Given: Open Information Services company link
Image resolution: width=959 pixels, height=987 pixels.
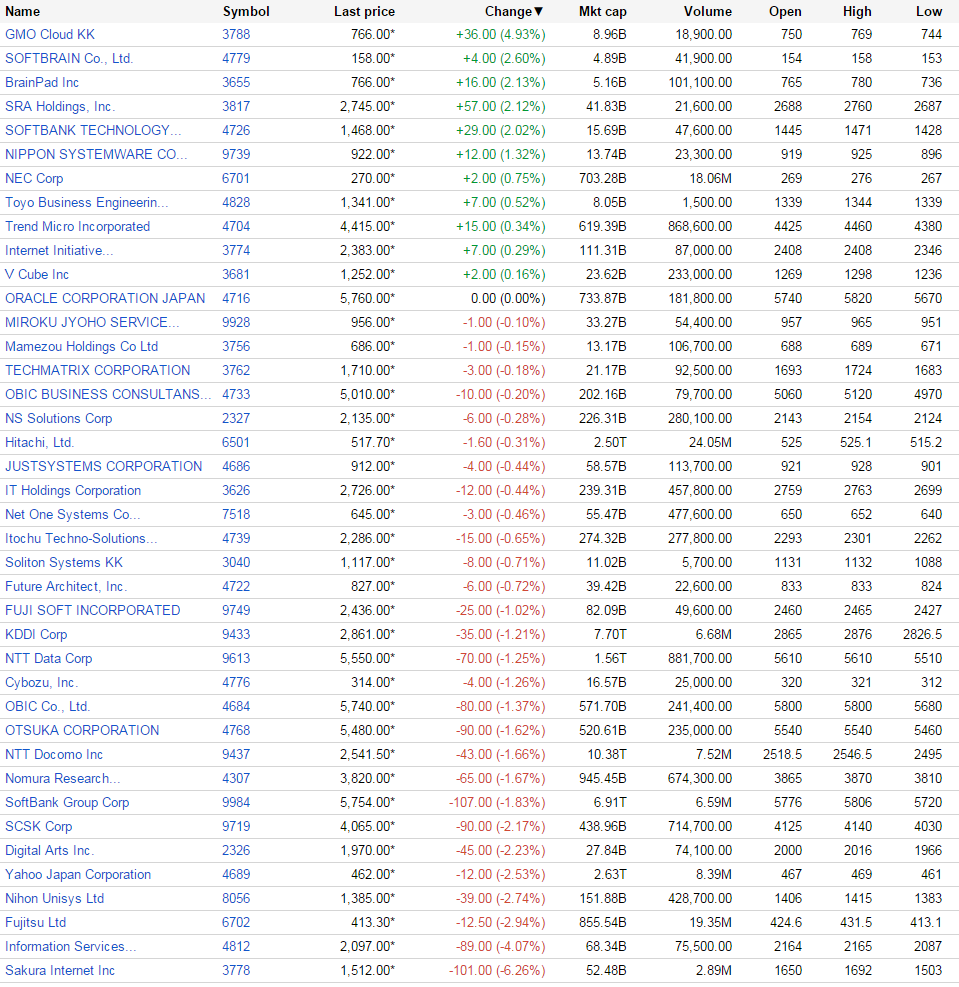Looking at the screenshot, I should coord(70,946).
